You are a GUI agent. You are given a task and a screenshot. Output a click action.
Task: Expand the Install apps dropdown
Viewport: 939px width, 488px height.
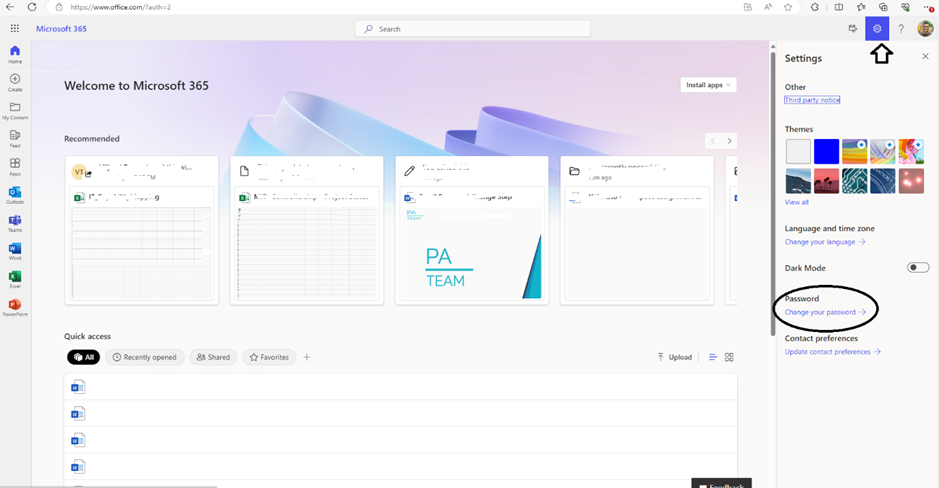point(708,85)
